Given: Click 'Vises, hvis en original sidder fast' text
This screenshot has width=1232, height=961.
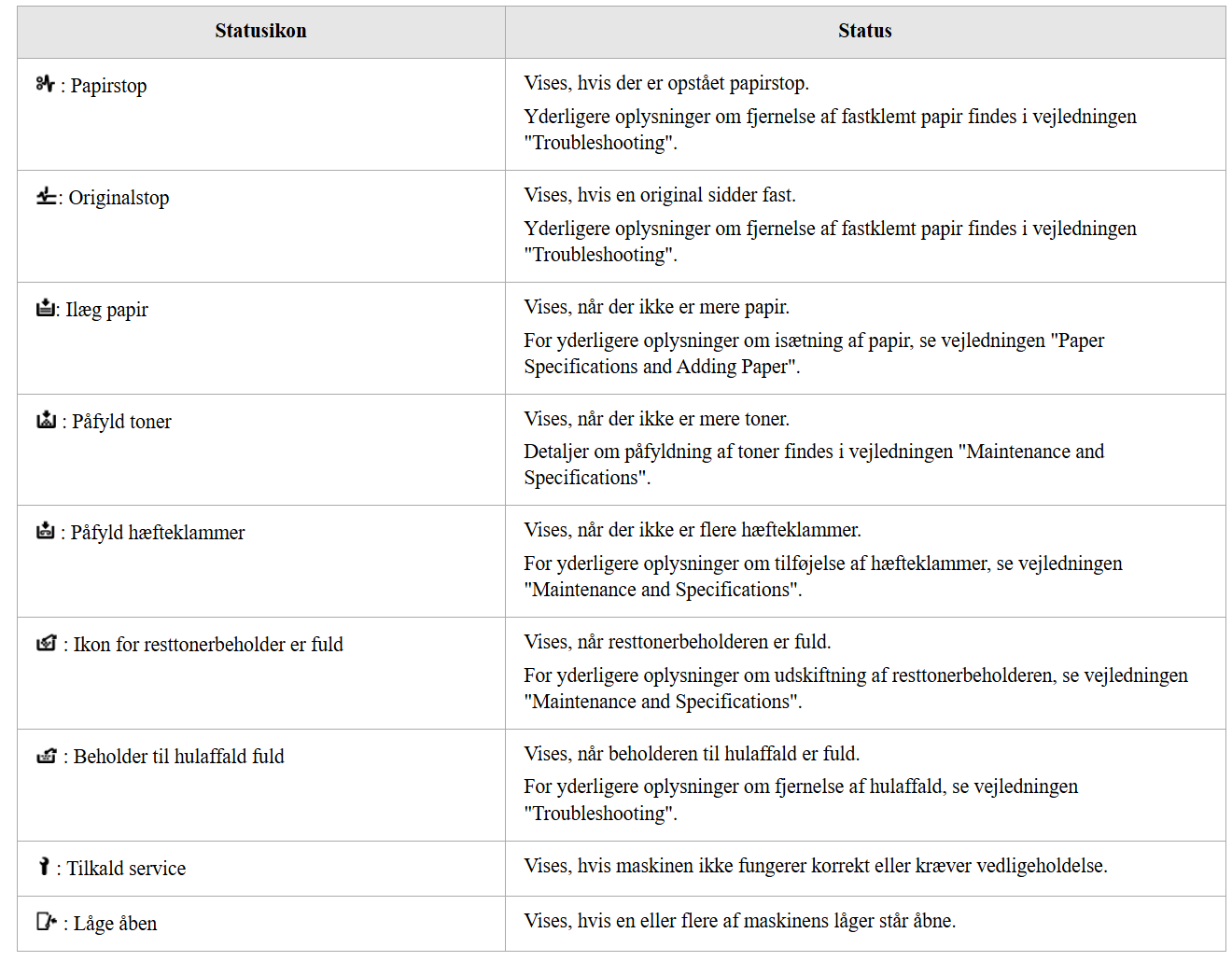Looking at the screenshot, I should (659, 195).
